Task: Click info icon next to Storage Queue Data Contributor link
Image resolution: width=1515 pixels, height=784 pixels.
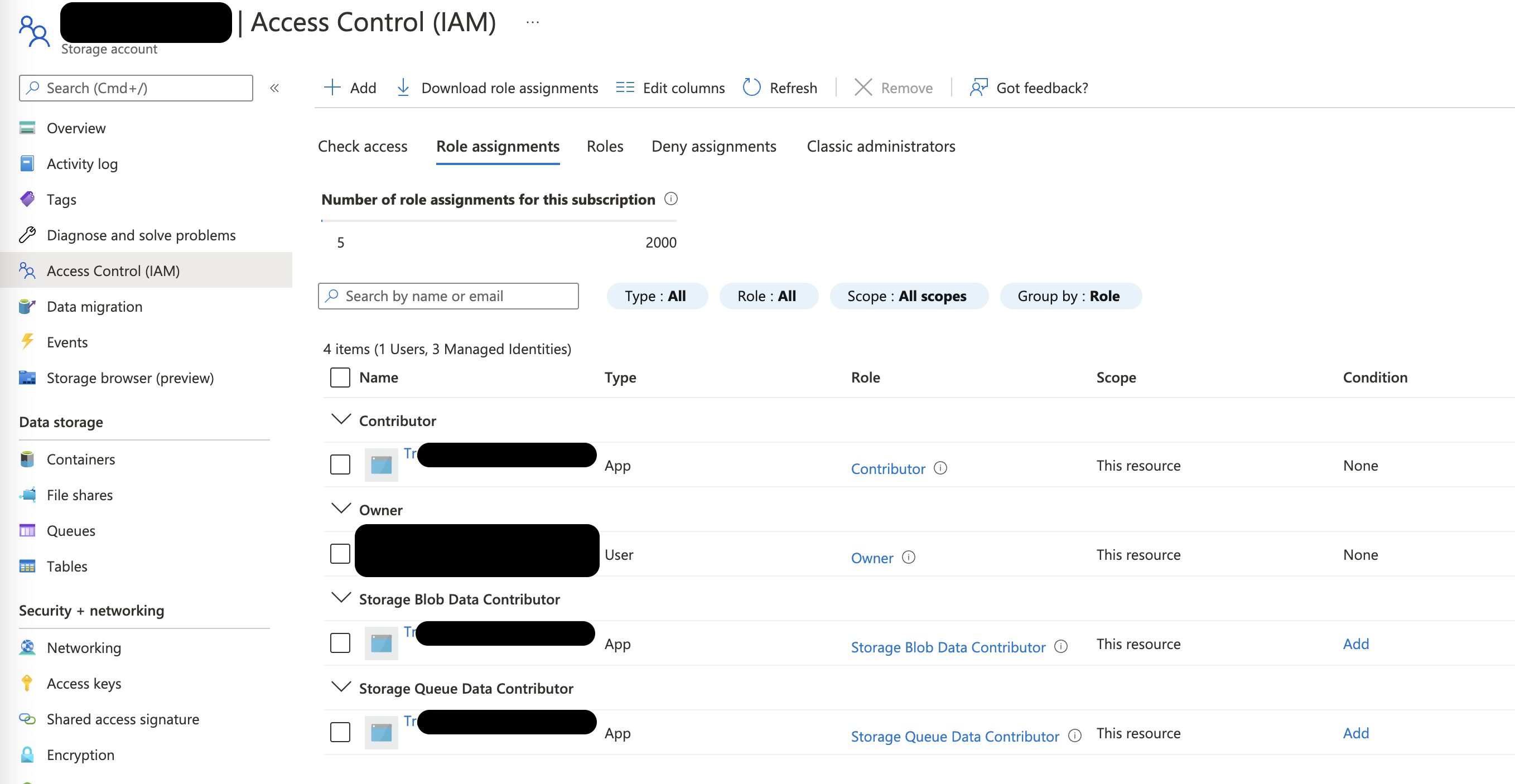Action: coord(1075,736)
